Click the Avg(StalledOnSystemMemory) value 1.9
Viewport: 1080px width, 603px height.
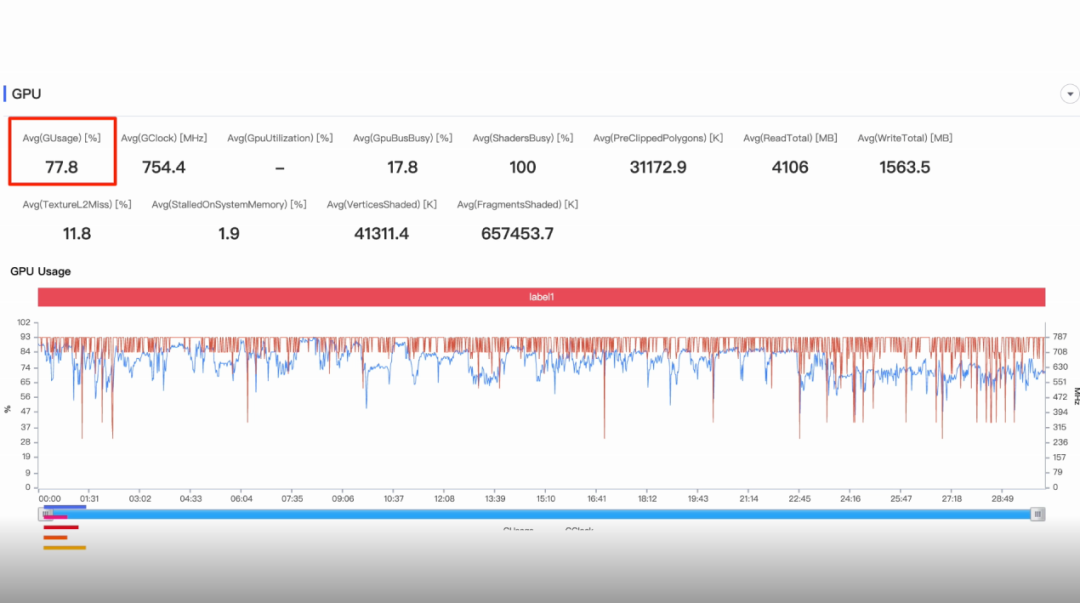(229, 234)
